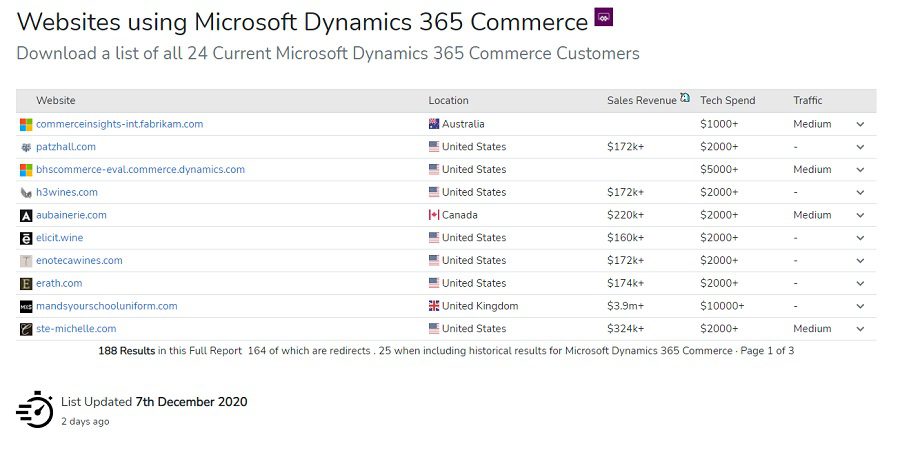Click the patzhall.com favicon

pyautogui.click(x=26, y=147)
